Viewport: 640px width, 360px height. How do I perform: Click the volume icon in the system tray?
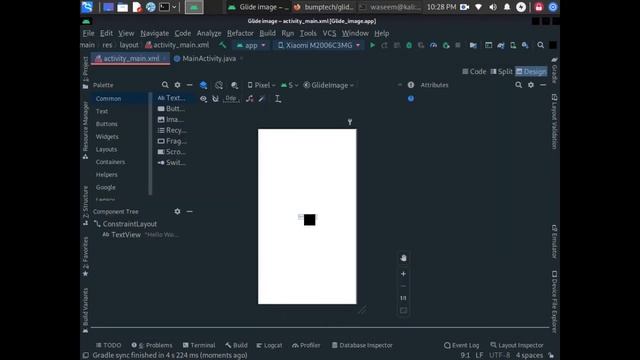coord(493,7)
